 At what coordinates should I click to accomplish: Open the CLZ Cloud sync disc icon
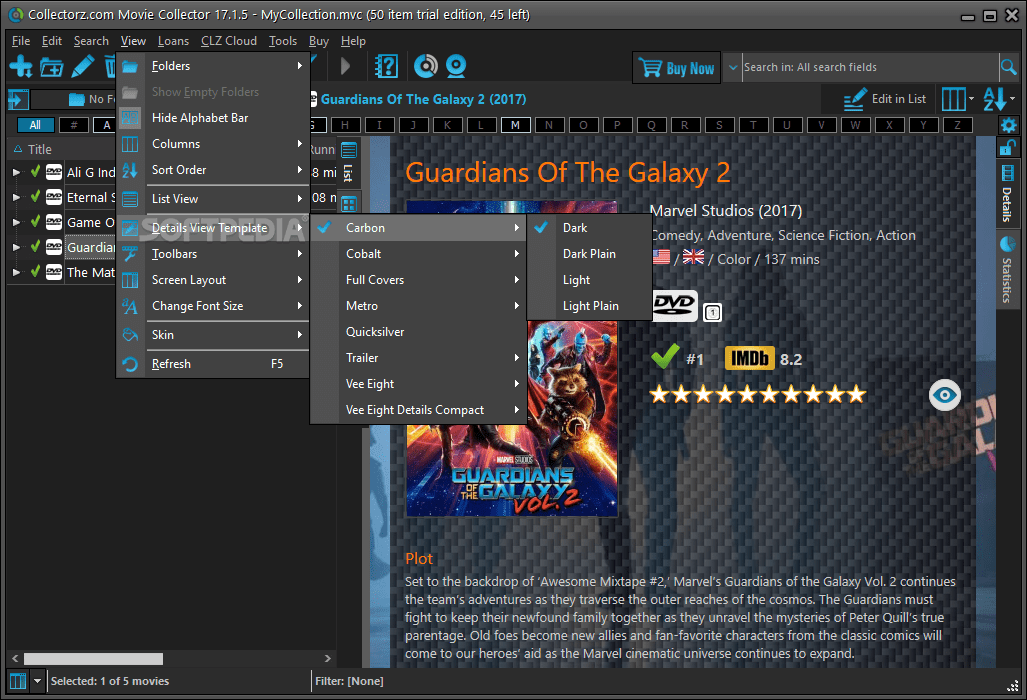click(425, 66)
